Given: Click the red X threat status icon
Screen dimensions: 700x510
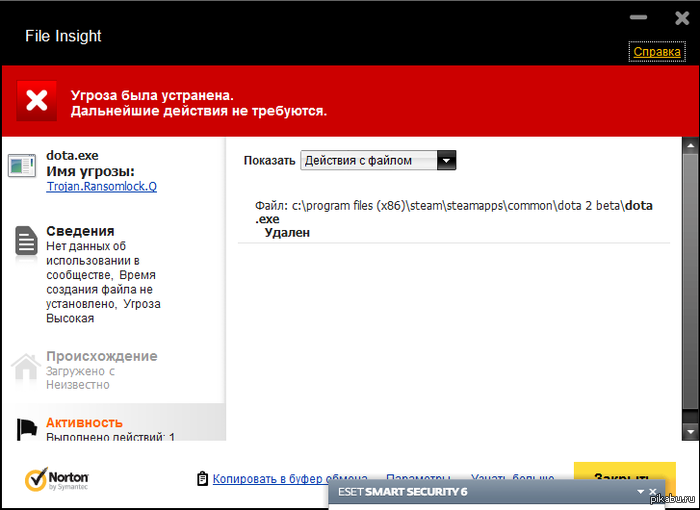Looking at the screenshot, I should click(37, 100).
